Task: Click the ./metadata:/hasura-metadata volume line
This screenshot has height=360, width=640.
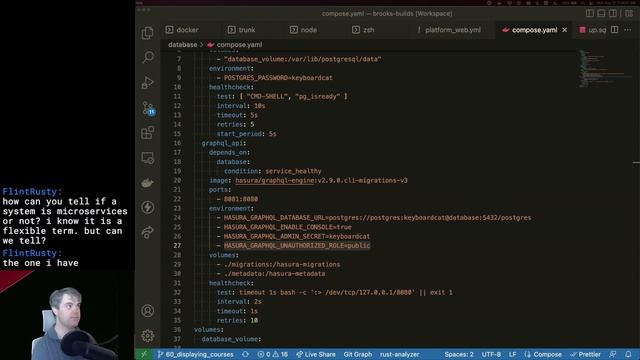Action: 274,273
